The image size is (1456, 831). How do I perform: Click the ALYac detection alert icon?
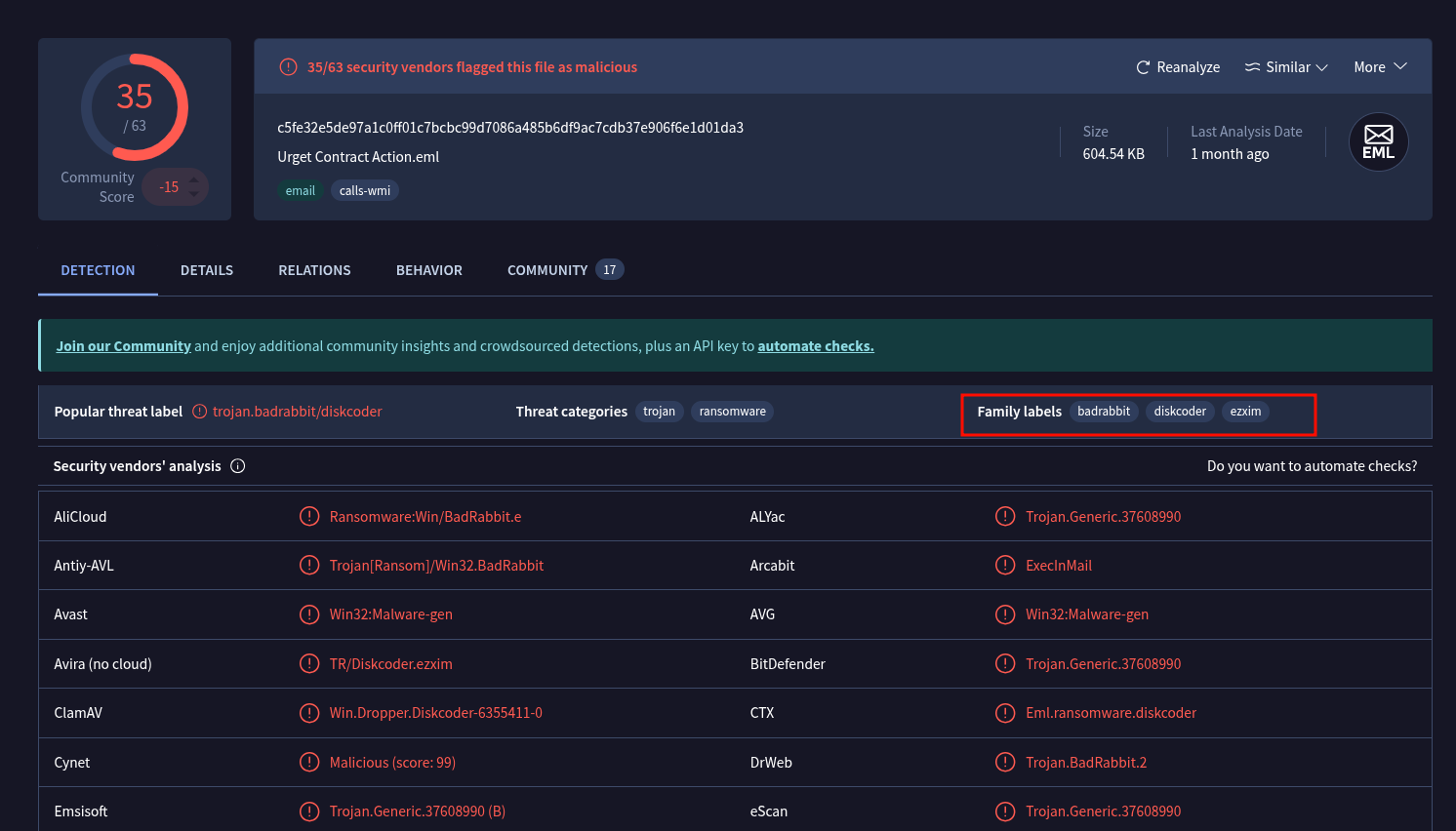pos(1005,516)
